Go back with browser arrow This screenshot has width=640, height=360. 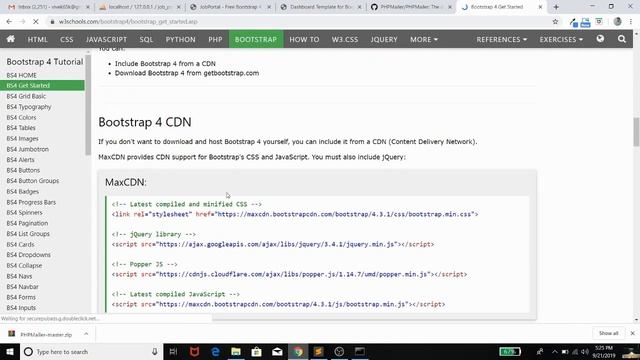coord(9,22)
